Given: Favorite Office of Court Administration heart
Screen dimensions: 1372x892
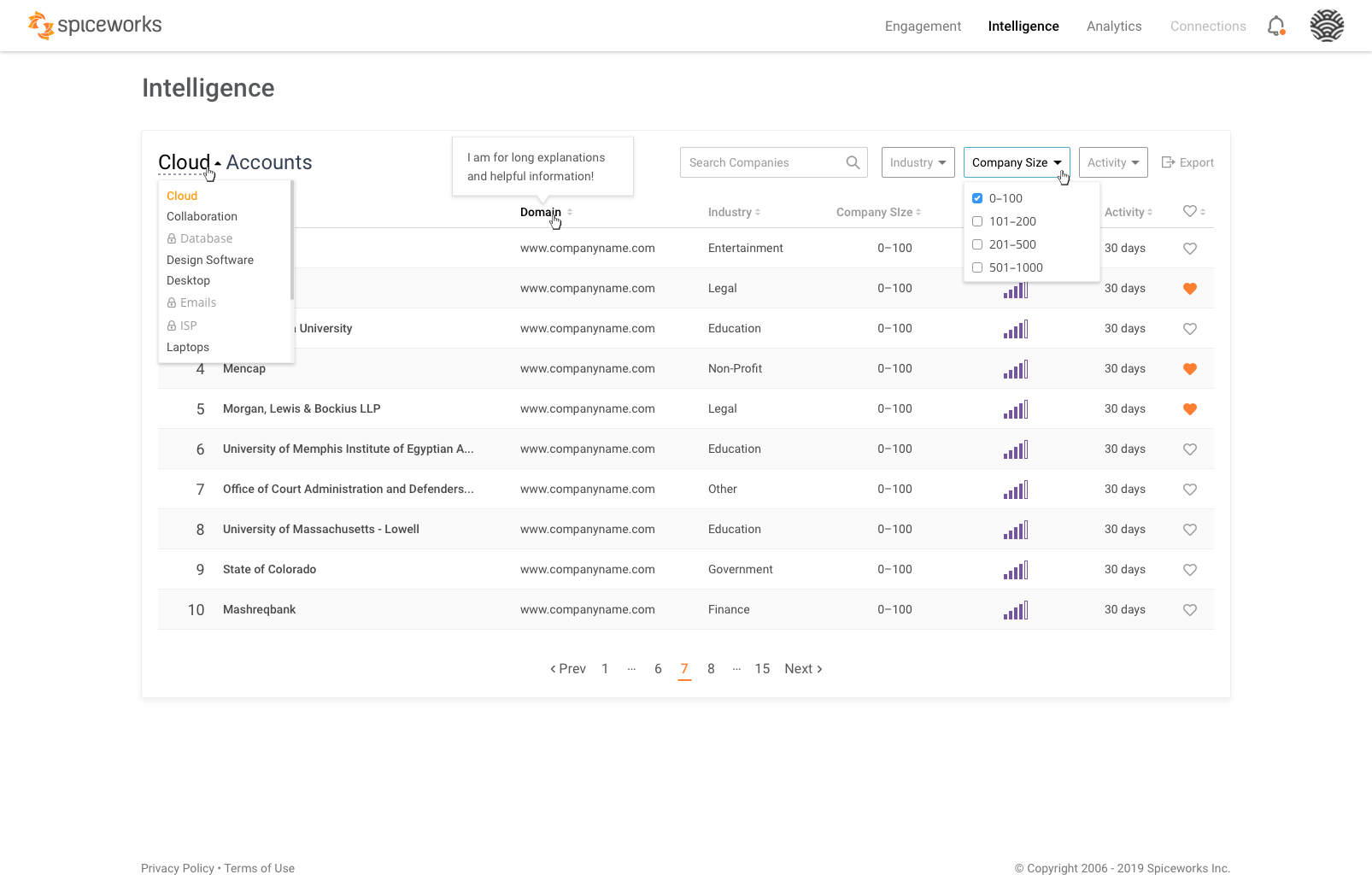Looking at the screenshot, I should point(1190,490).
